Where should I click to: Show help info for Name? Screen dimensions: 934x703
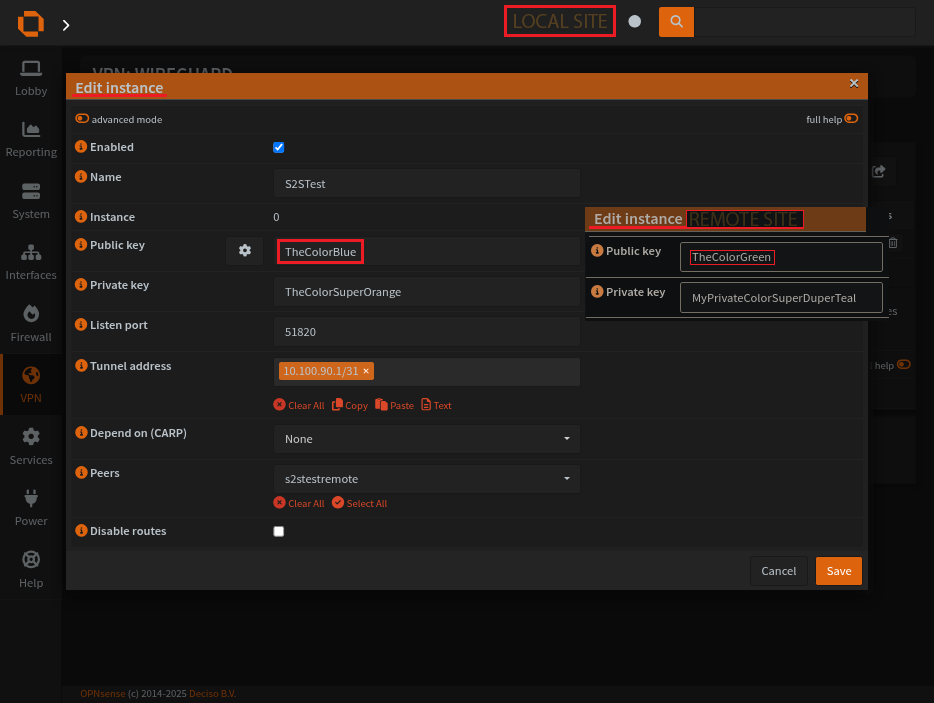81,176
